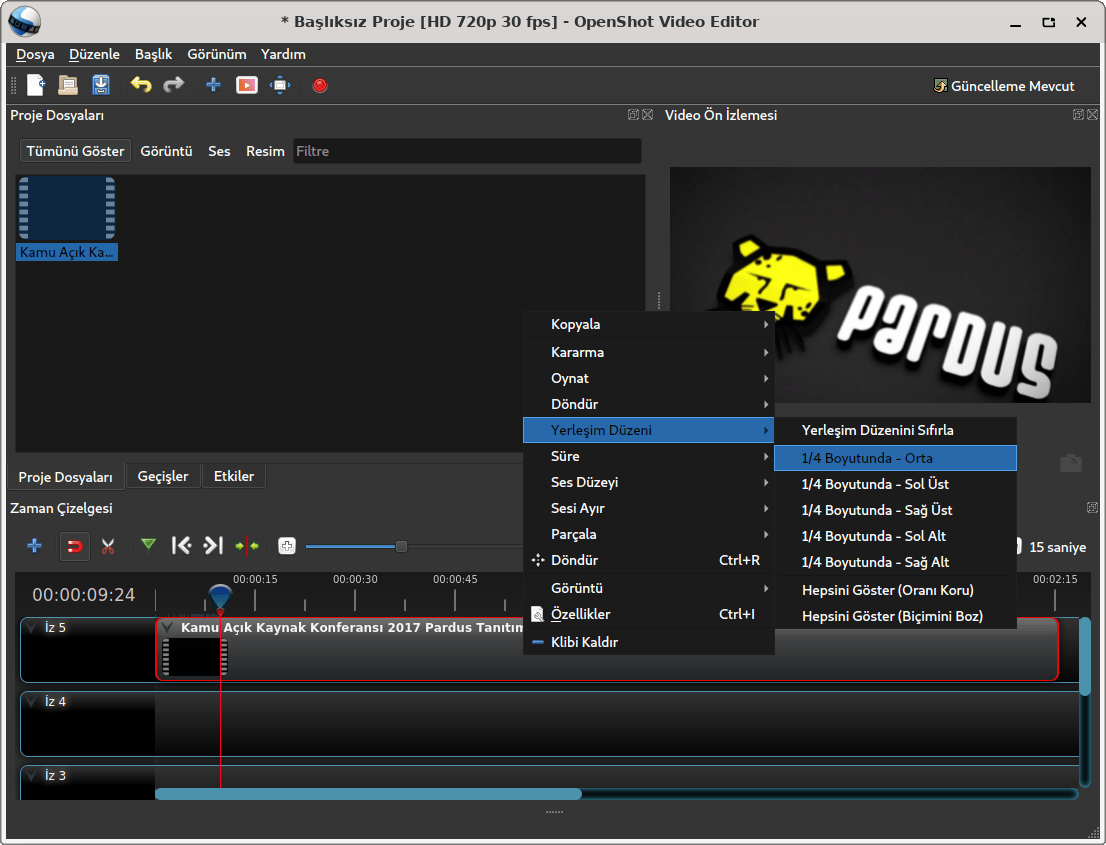Click the timeline zoom slider handle
The height and width of the screenshot is (845, 1106).
[401, 546]
